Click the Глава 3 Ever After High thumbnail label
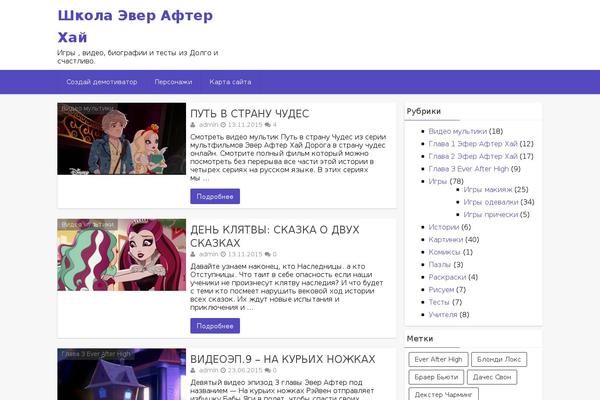 (x=96, y=354)
